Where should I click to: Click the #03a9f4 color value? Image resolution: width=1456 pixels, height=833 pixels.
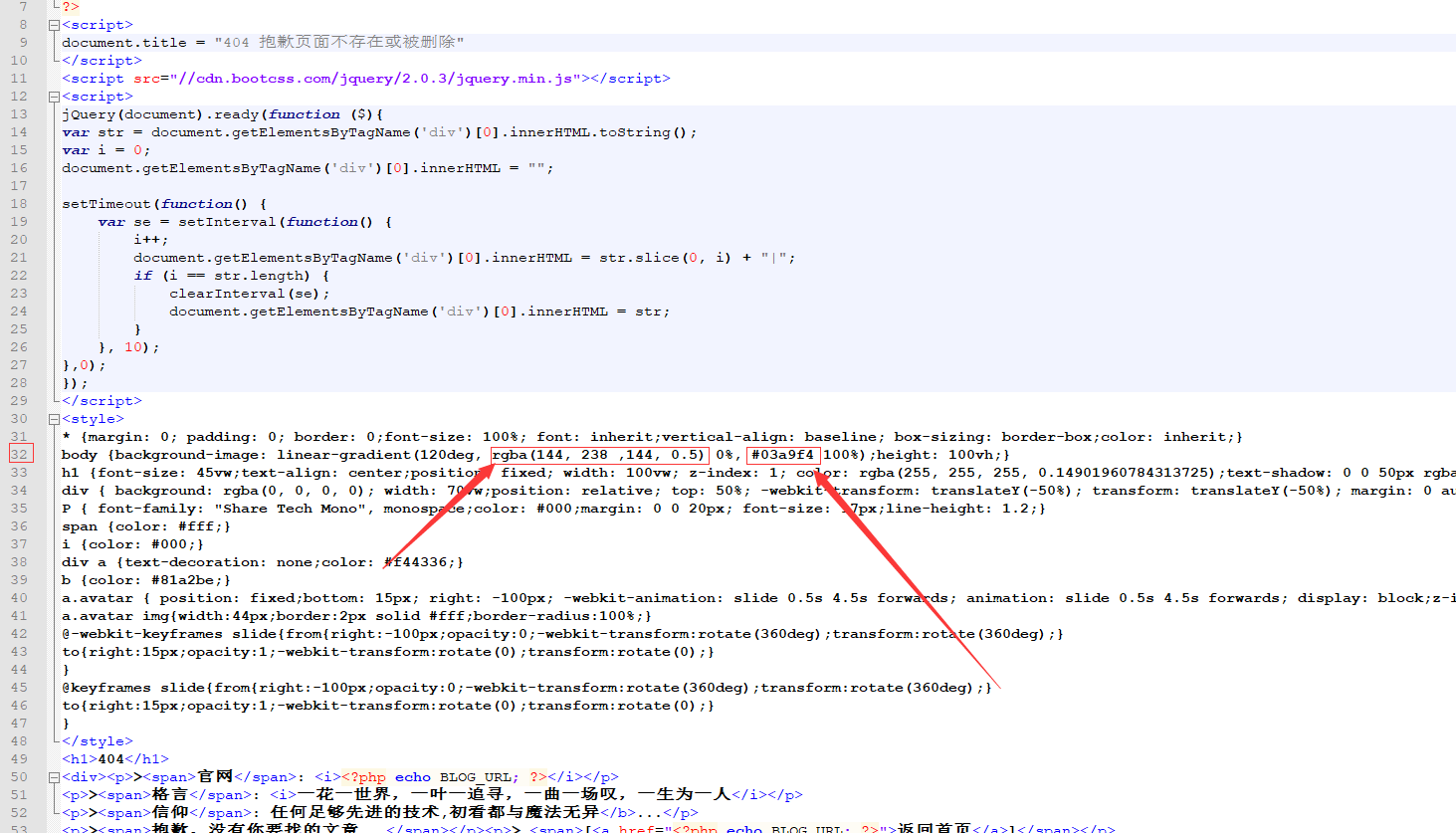(782, 455)
